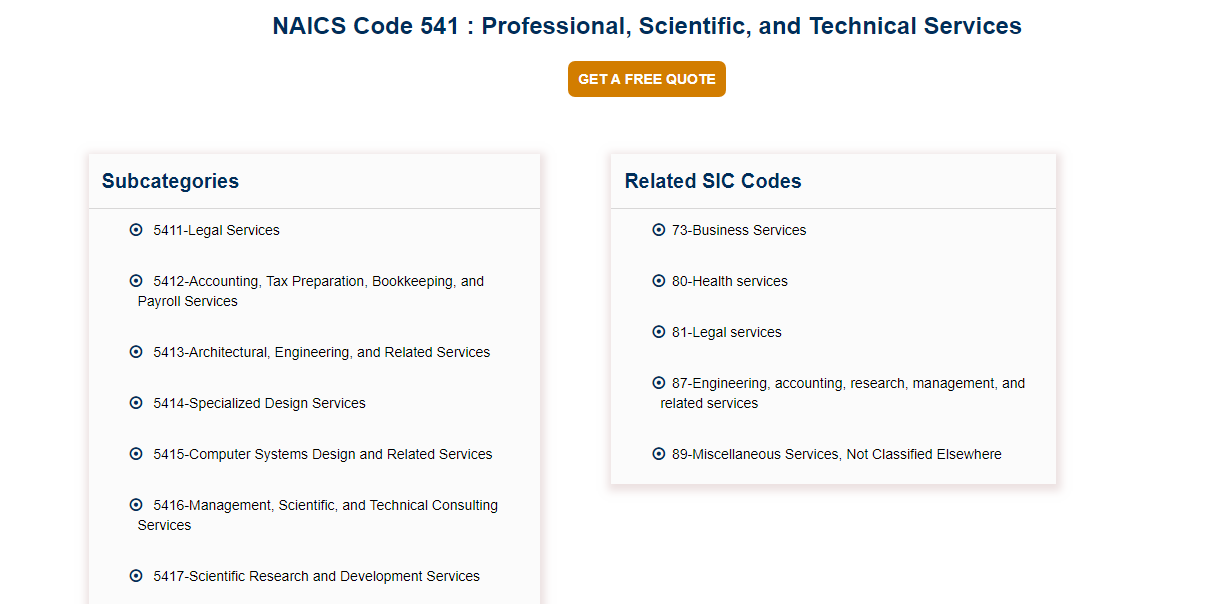Select the bullet icon before 89-Miscellaneous Services
This screenshot has height=604, width=1221.
pos(659,454)
